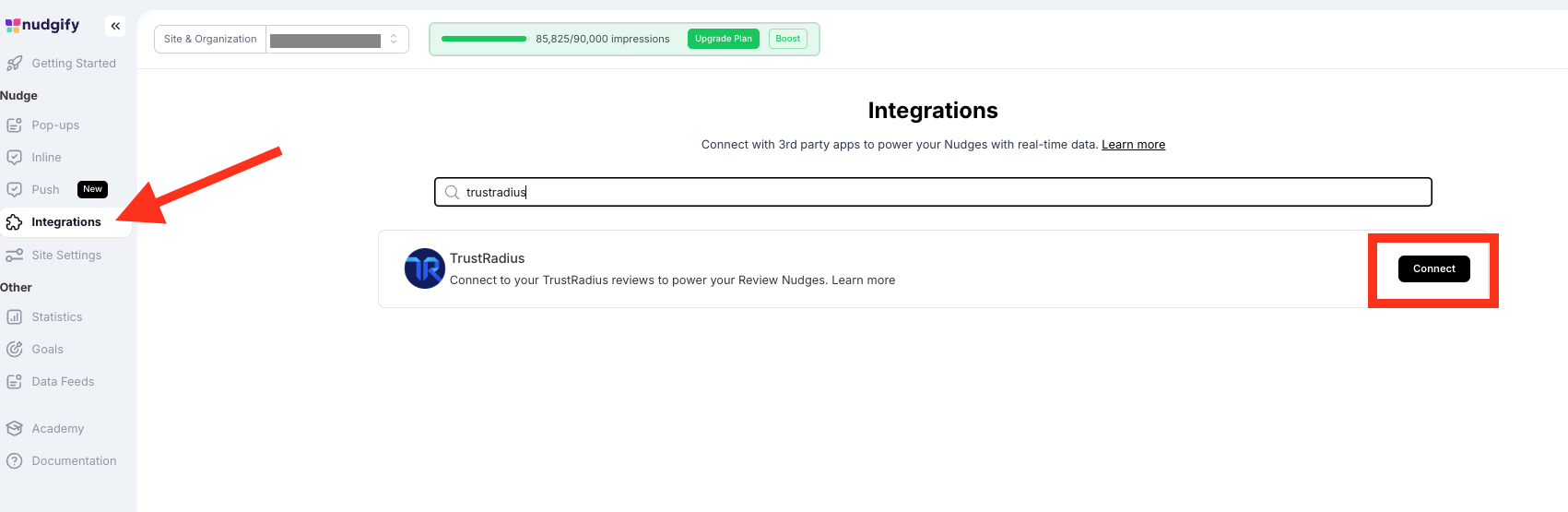Click the Push sidebar icon

coord(14,190)
